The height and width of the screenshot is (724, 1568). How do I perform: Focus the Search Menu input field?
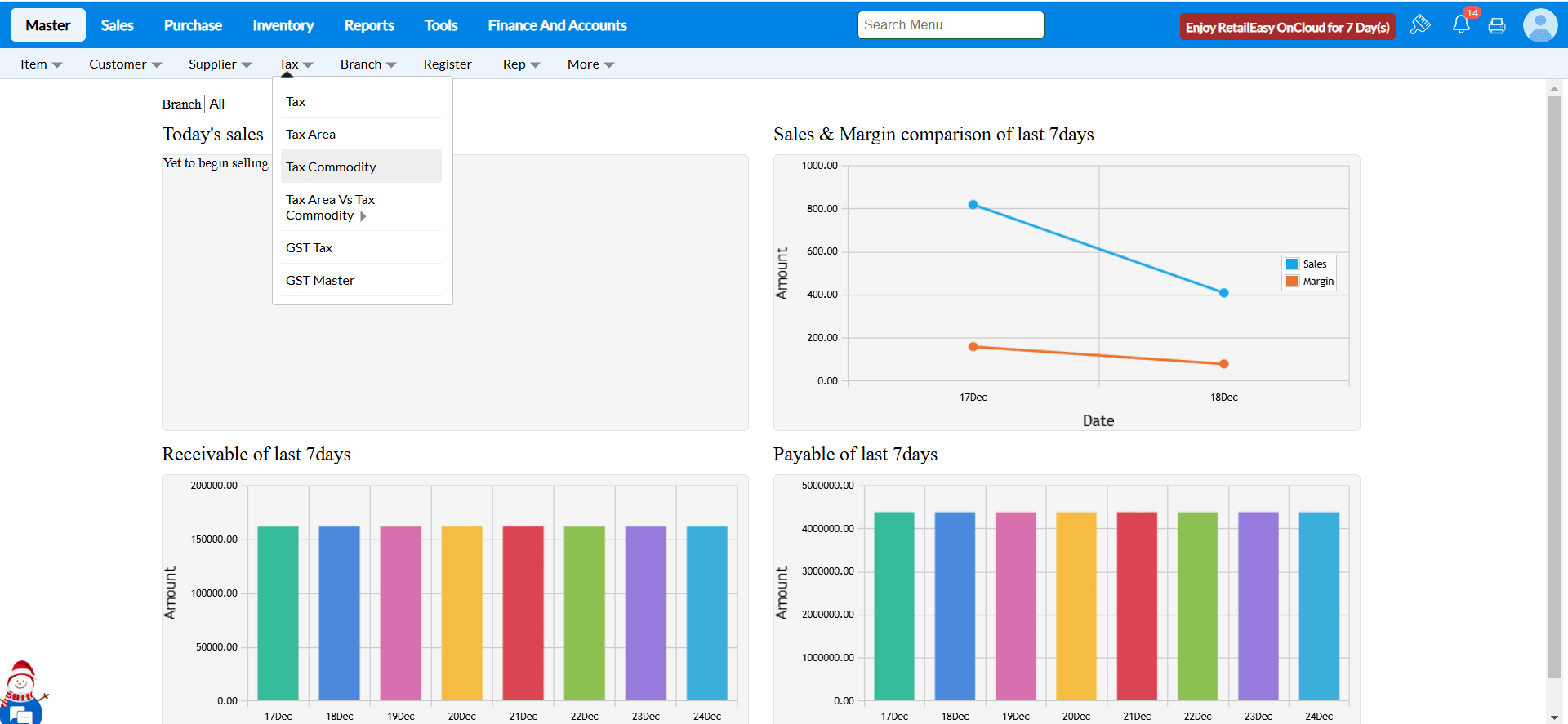(951, 25)
